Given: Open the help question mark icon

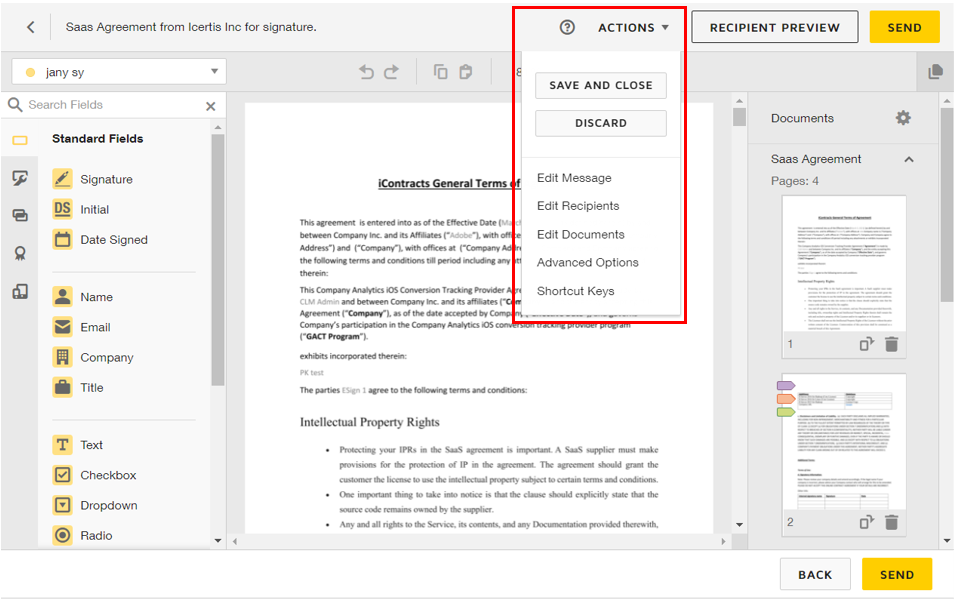Looking at the screenshot, I should click(567, 27).
